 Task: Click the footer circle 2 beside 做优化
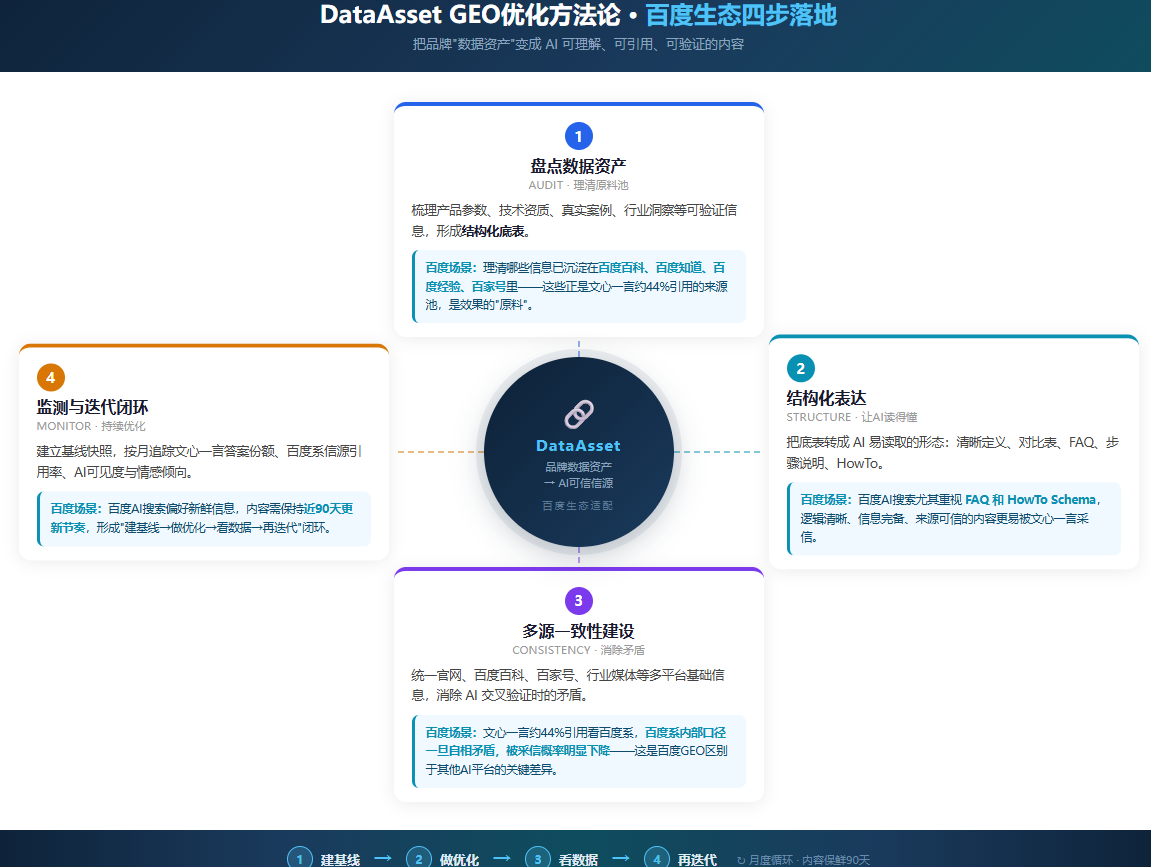418,858
